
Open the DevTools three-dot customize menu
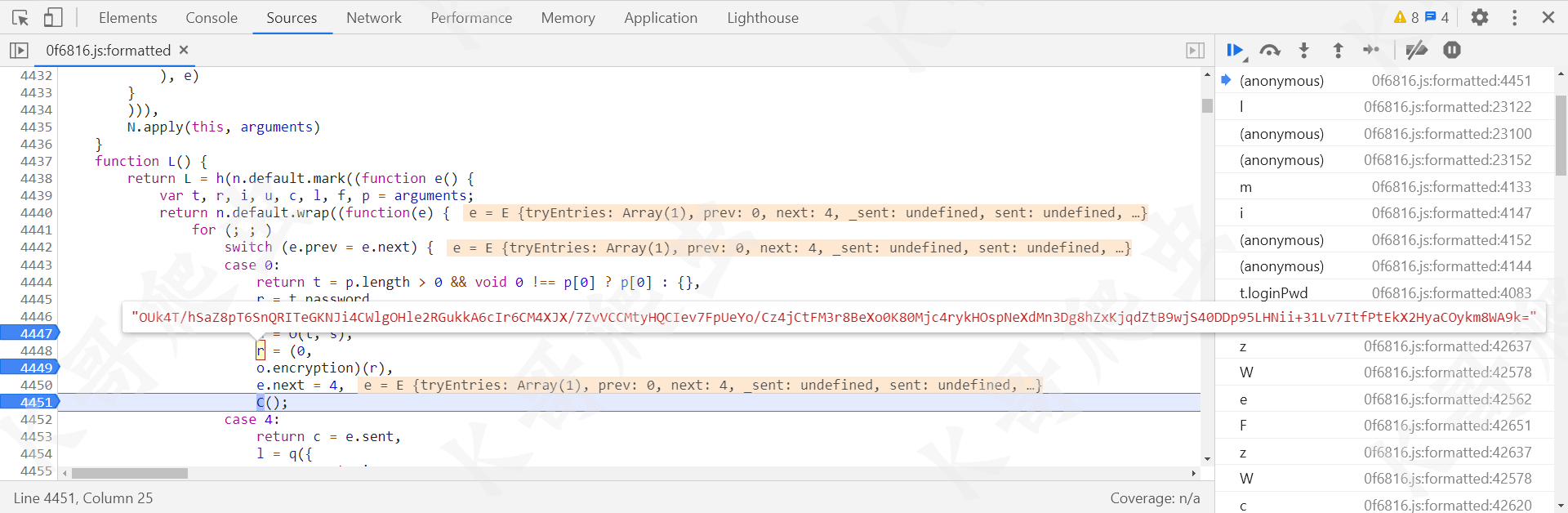pos(1514,17)
